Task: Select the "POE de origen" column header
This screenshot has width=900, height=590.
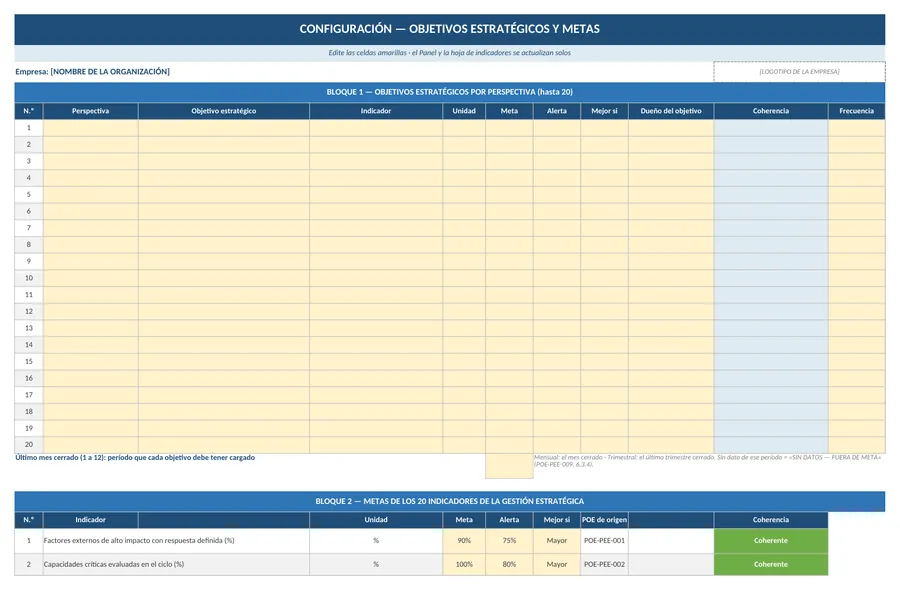Action: [x=604, y=520]
